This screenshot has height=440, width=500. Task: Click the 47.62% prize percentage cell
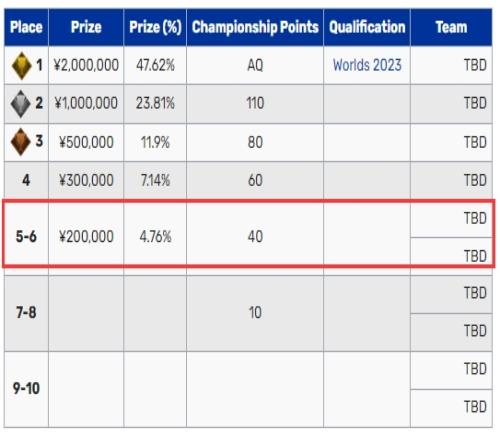pyautogui.click(x=155, y=65)
